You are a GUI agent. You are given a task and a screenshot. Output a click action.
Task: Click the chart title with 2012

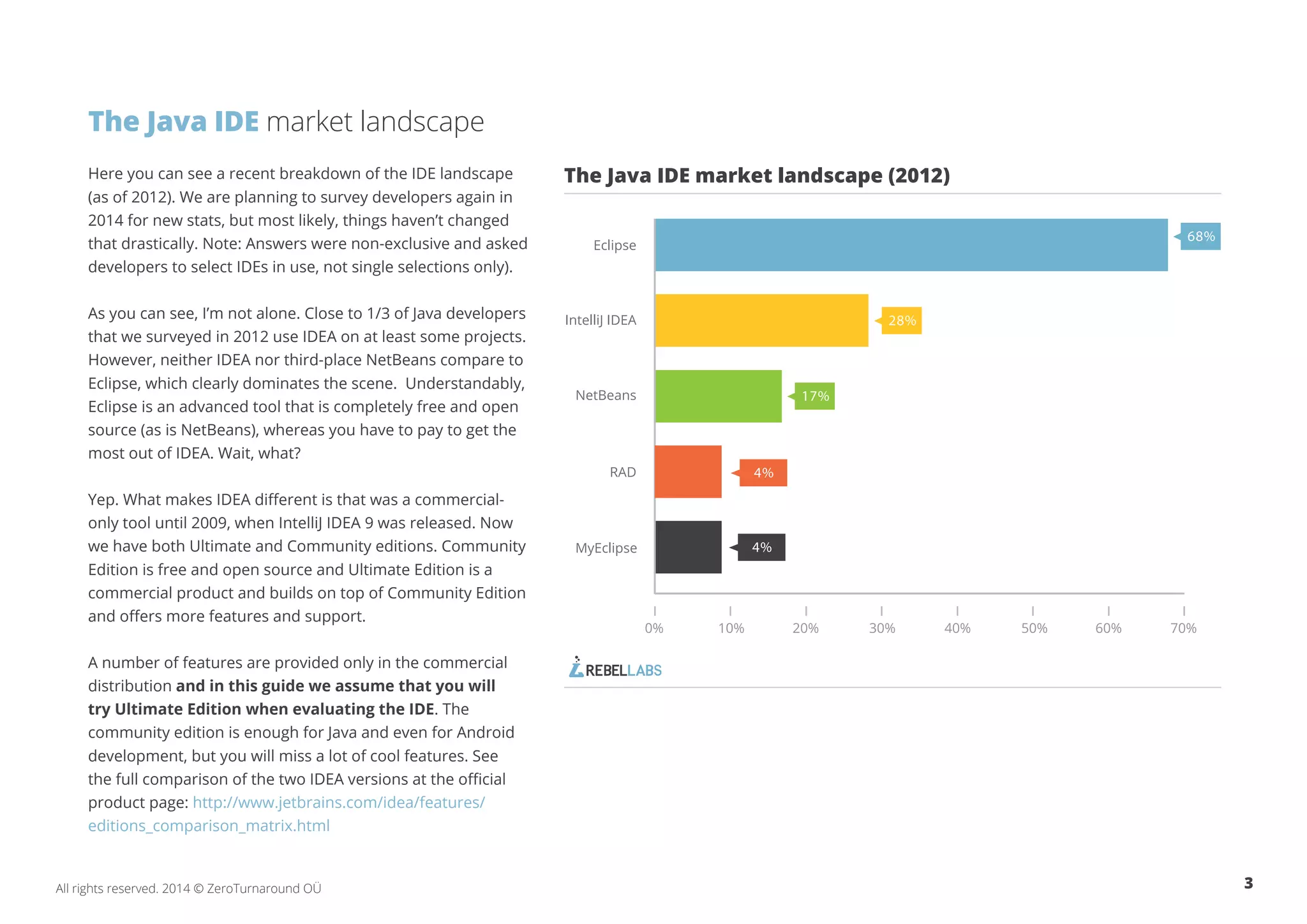756,175
